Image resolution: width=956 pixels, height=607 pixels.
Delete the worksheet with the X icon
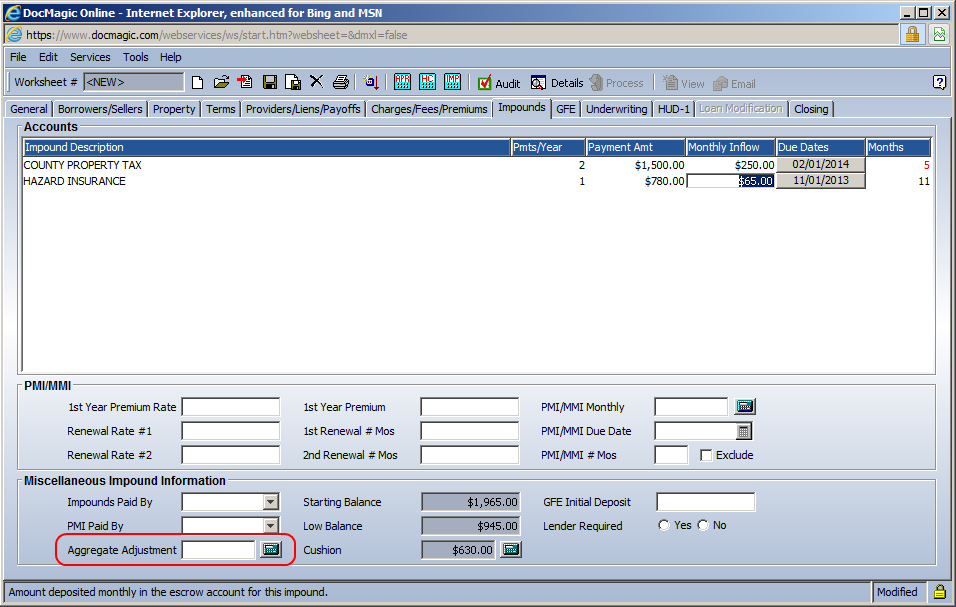316,82
